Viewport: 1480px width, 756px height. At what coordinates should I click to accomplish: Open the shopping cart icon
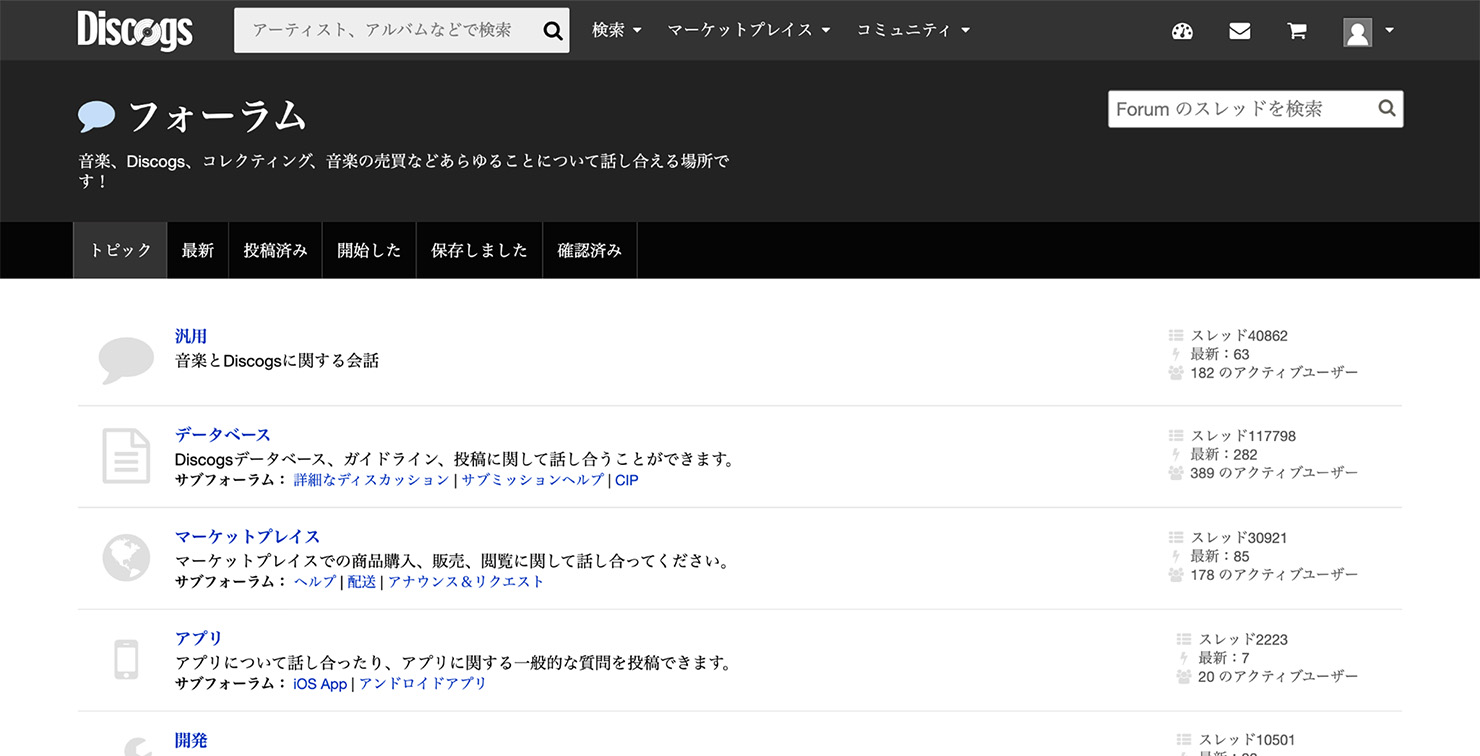[x=1297, y=31]
